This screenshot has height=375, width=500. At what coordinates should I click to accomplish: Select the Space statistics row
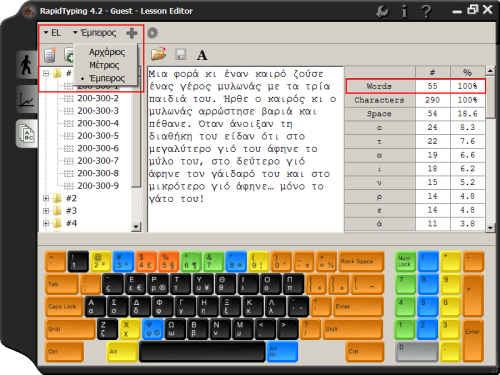click(415, 114)
